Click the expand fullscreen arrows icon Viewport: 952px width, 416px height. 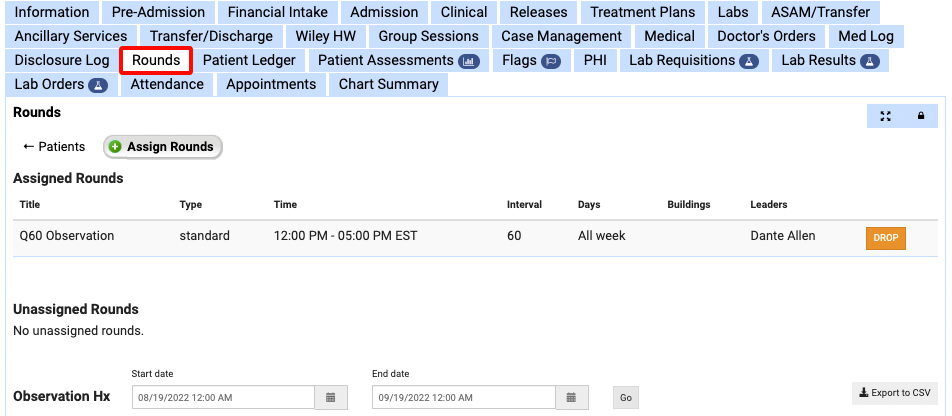tap(885, 116)
